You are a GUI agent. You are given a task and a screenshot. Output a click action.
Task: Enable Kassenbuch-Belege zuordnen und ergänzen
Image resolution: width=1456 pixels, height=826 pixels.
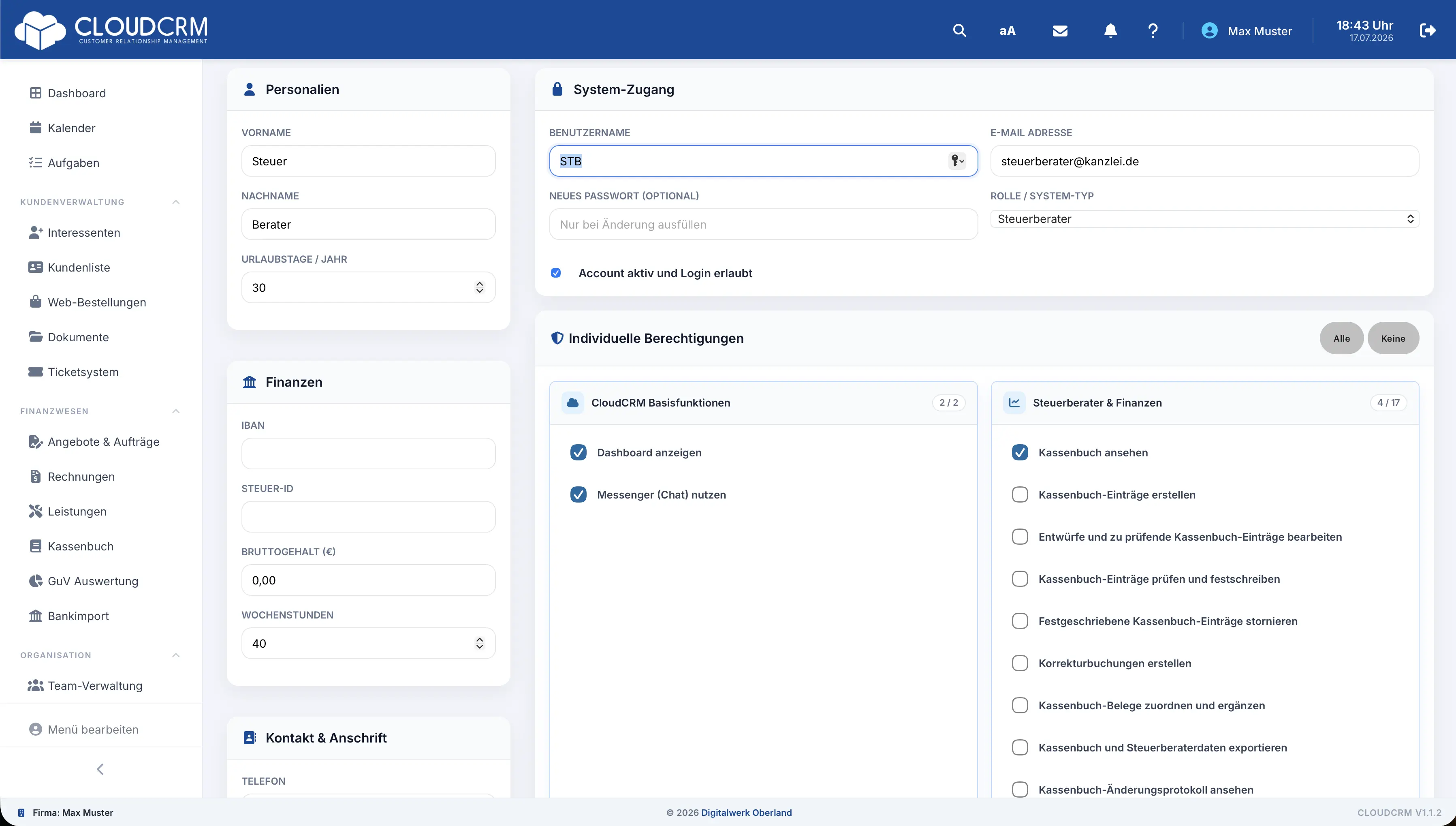(1019, 705)
